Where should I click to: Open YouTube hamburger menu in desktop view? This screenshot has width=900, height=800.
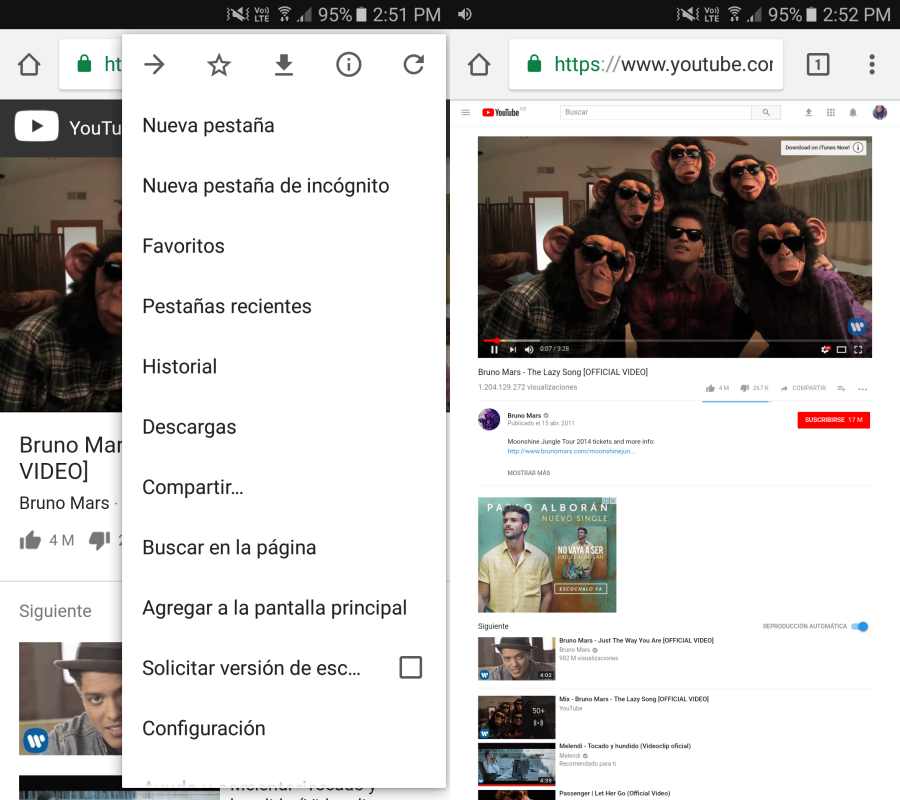(x=465, y=112)
